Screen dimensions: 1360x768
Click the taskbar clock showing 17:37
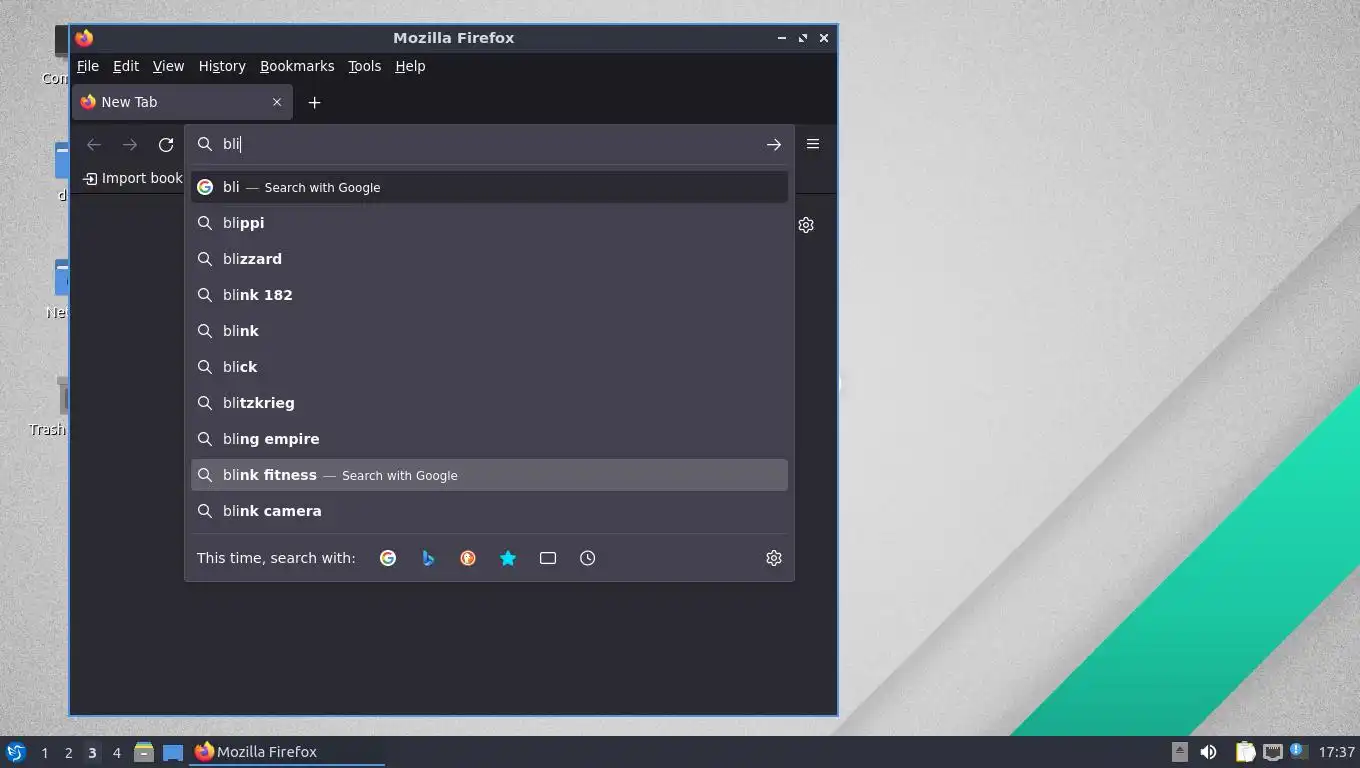1336,752
